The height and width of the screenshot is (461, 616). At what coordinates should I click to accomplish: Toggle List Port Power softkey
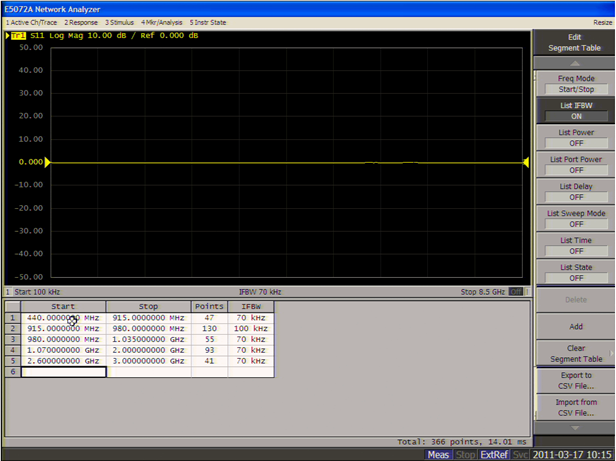[x=576, y=165]
